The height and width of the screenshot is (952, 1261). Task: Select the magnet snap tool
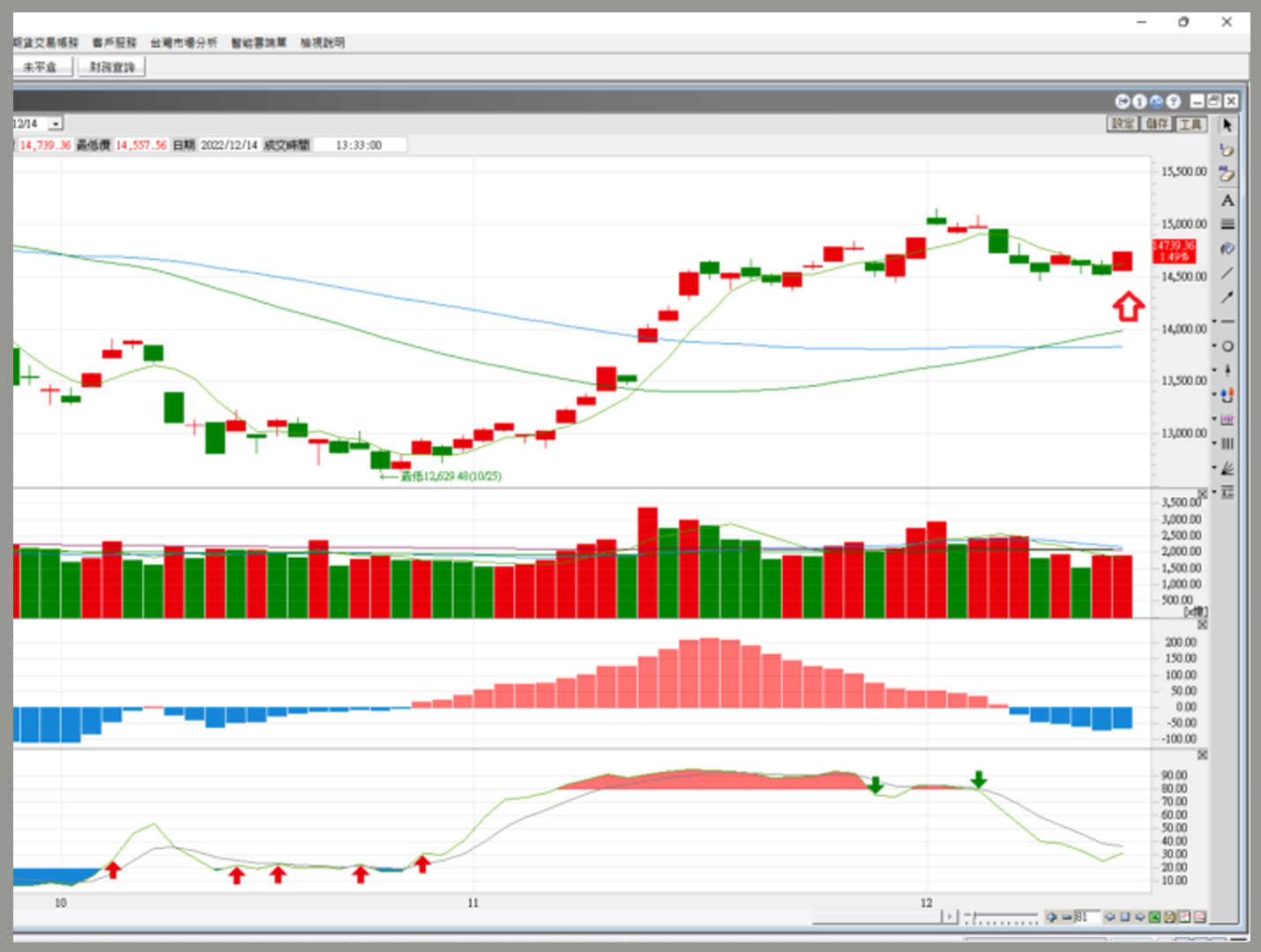click(x=1227, y=395)
